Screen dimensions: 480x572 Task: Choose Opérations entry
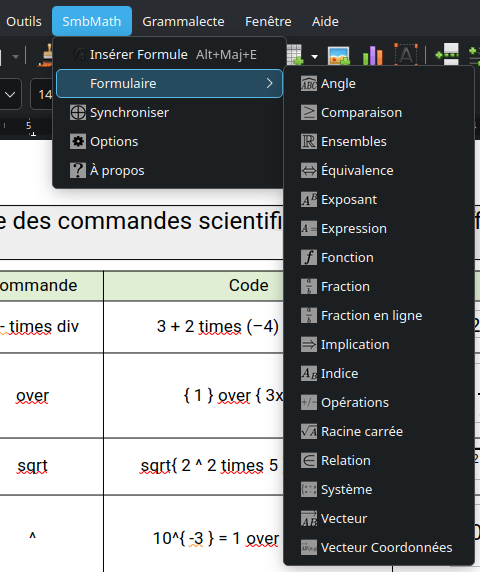click(379, 402)
